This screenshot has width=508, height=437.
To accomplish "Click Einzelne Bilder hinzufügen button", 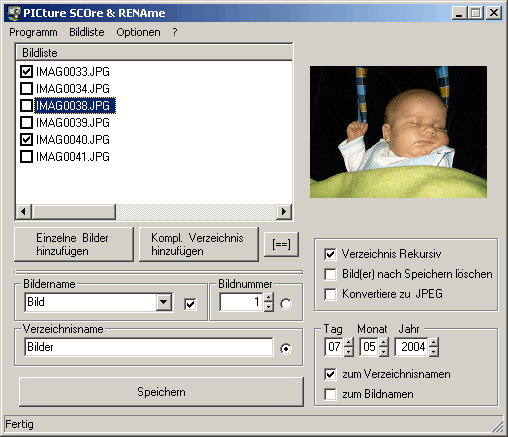I will [x=74, y=244].
